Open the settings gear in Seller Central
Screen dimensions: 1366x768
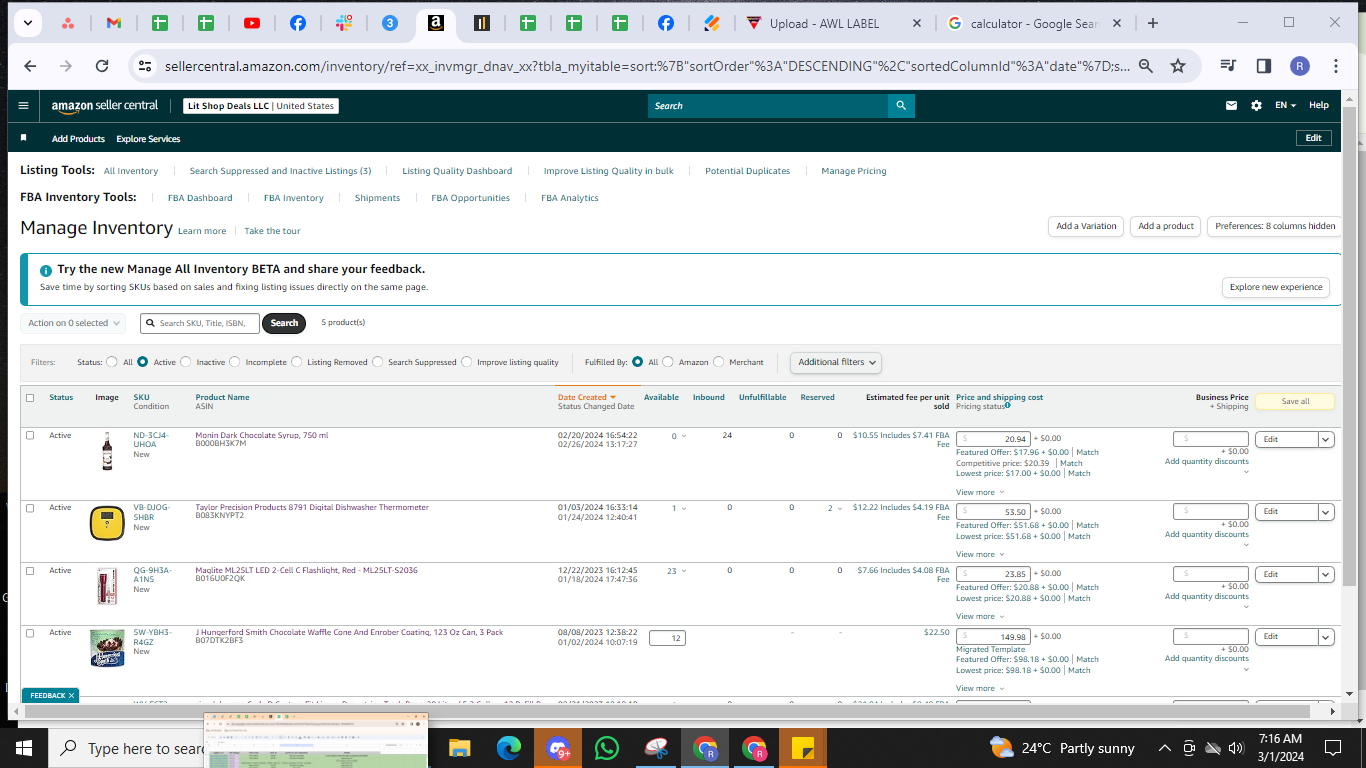pyautogui.click(x=1256, y=105)
